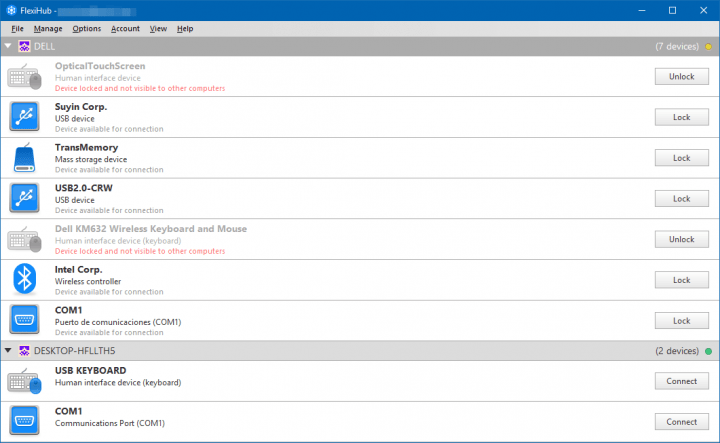The height and width of the screenshot is (443, 720).
Task: Lock the Puerto de comunicaciones COM1 port
Action: (x=681, y=321)
